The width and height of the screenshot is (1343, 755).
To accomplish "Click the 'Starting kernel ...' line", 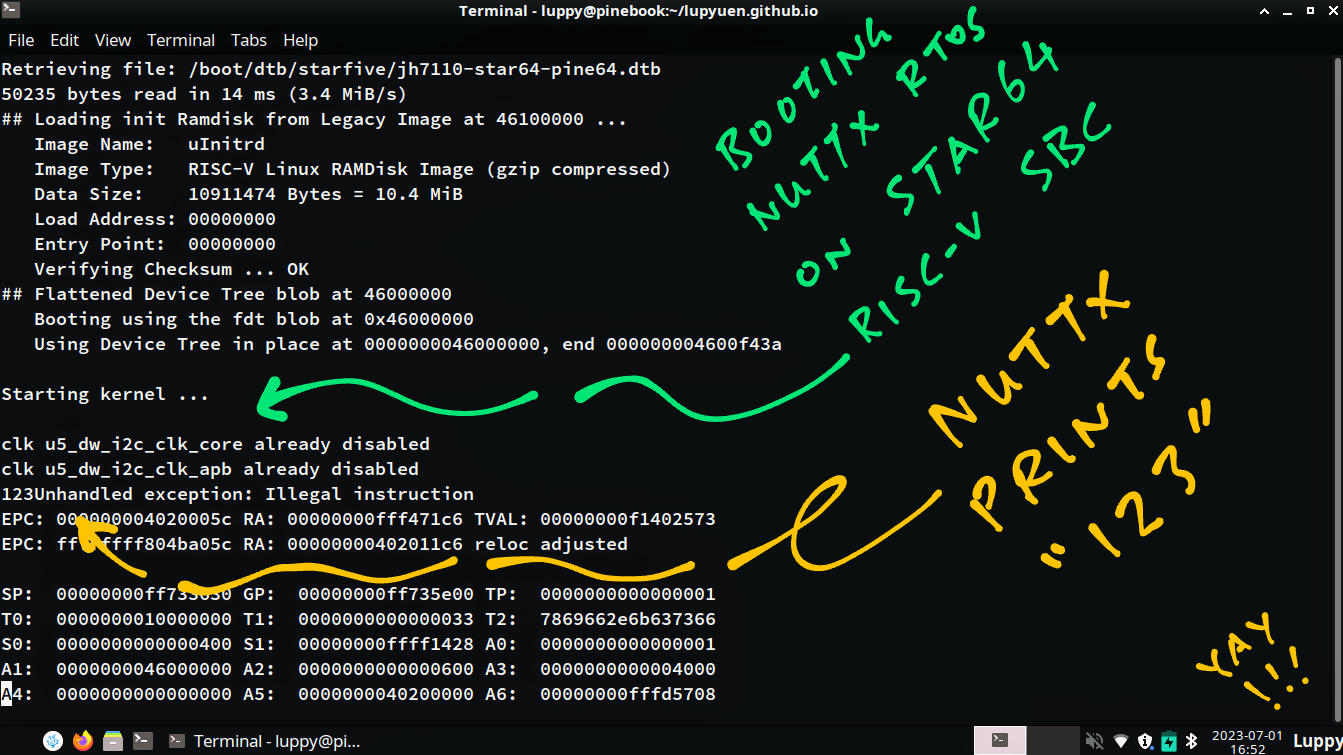I will [105, 394].
